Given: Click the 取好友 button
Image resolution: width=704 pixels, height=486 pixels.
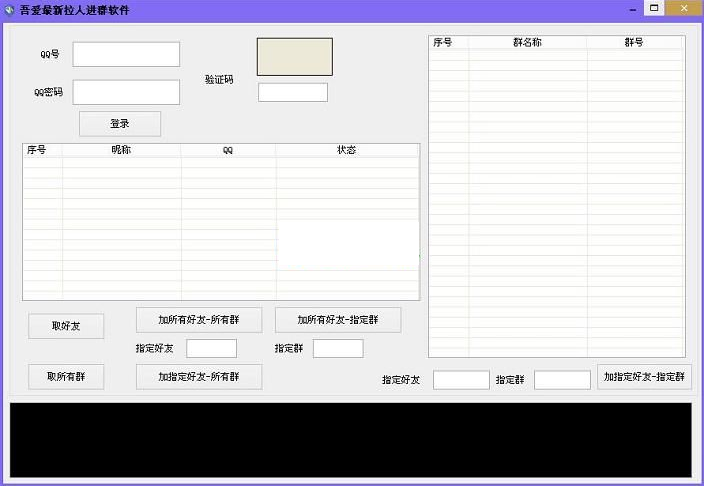Looking at the screenshot, I should pyautogui.click(x=66, y=326).
